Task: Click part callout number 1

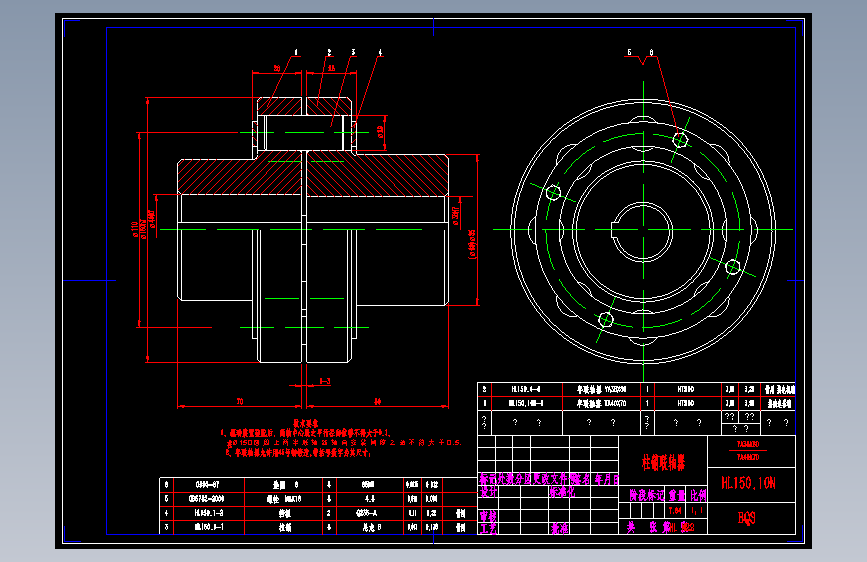Action: (x=296, y=53)
